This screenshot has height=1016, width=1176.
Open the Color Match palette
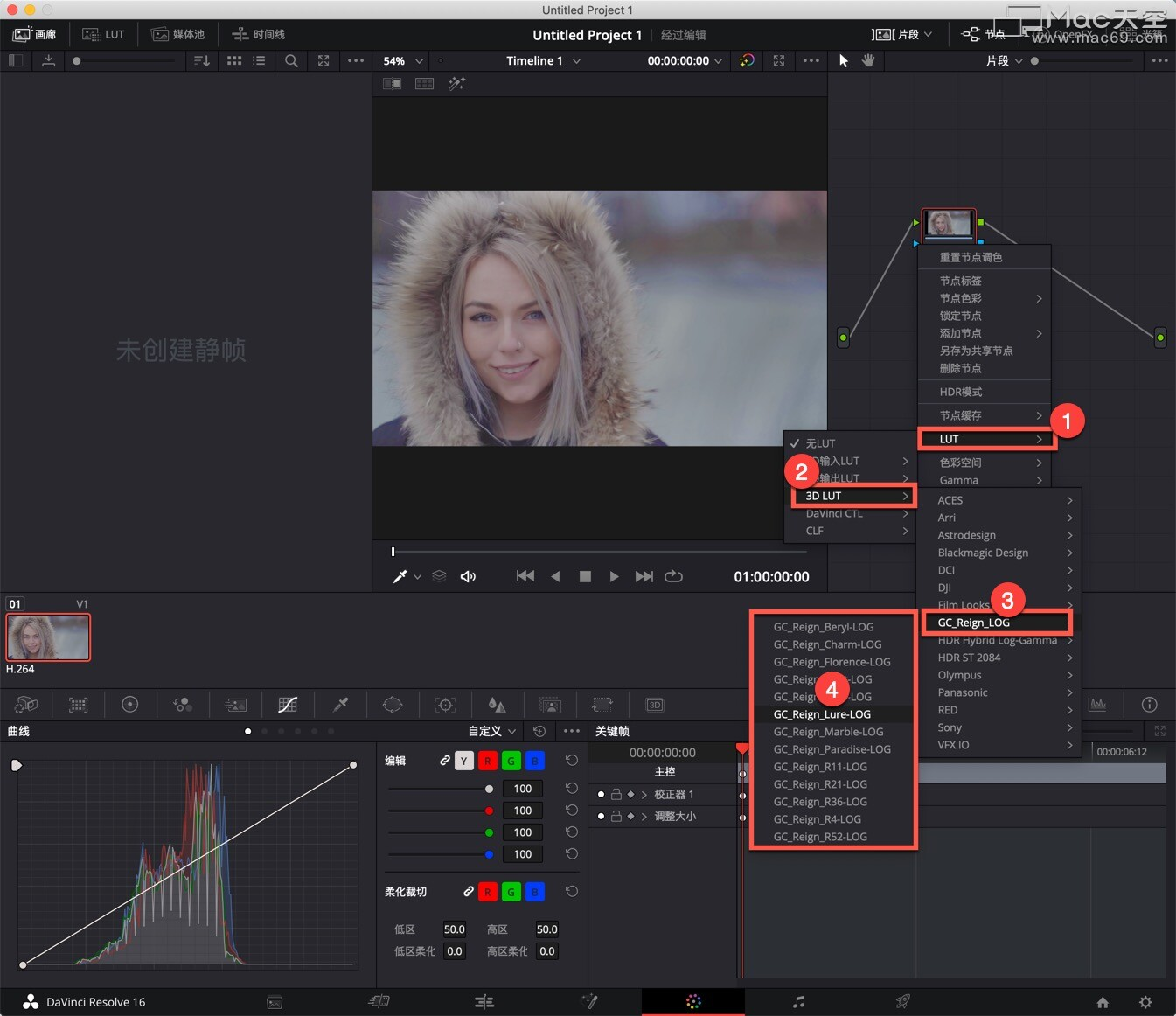pyautogui.click(x=79, y=705)
